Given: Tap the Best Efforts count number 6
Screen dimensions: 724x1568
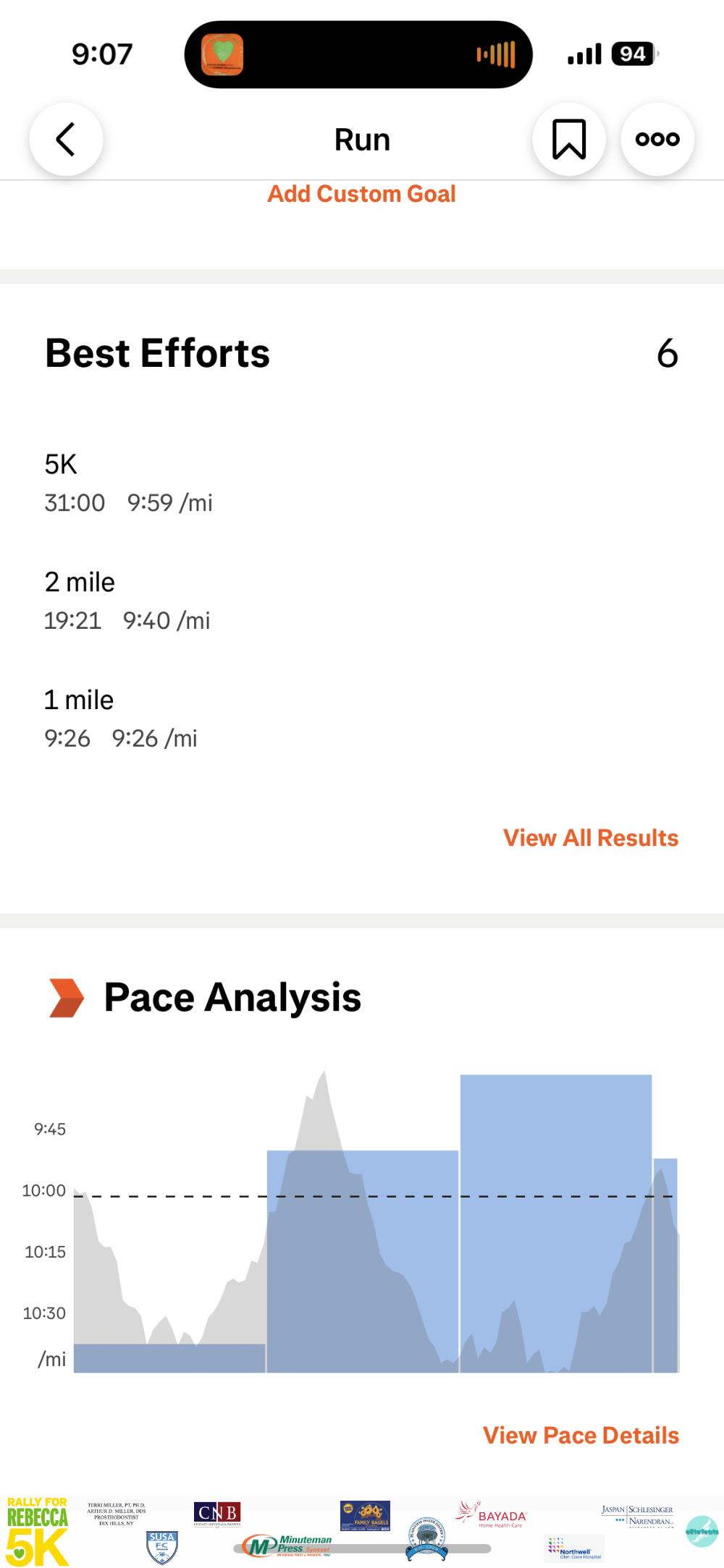Looking at the screenshot, I should pos(667,354).
